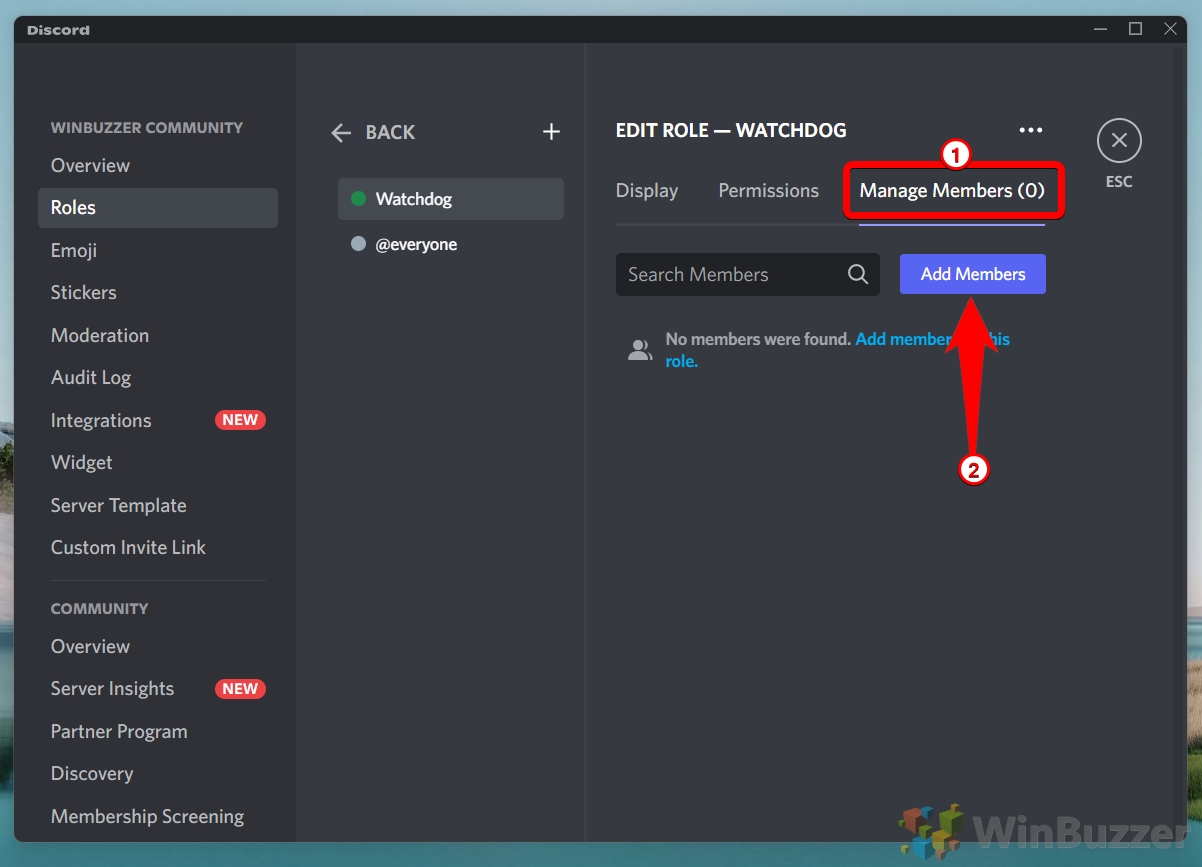This screenshot has height=867, width=1202.
Task: Open Overview under the Community section
Action: click(158, 646)
